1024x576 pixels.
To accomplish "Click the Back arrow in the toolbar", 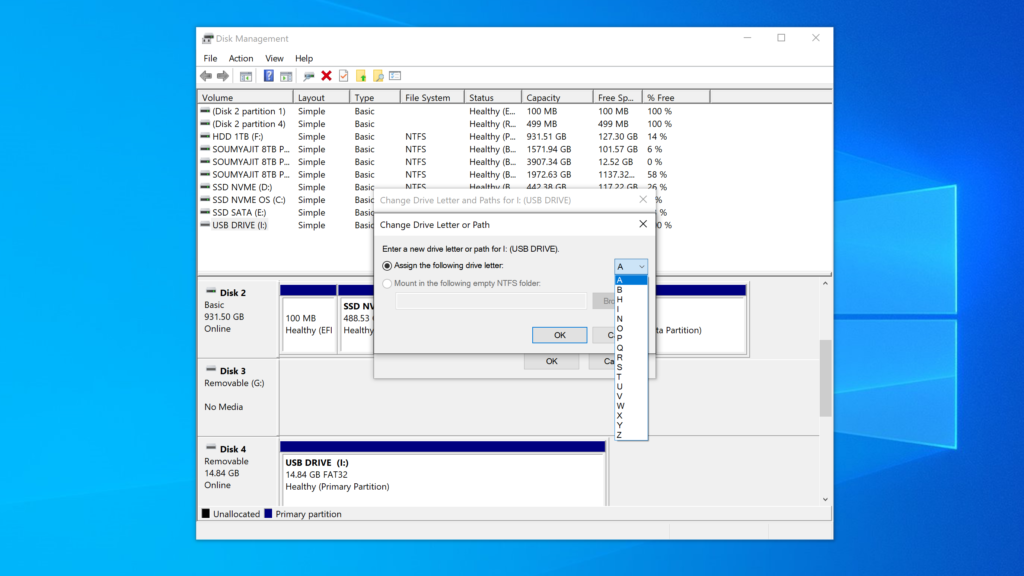I will (206, 76).
